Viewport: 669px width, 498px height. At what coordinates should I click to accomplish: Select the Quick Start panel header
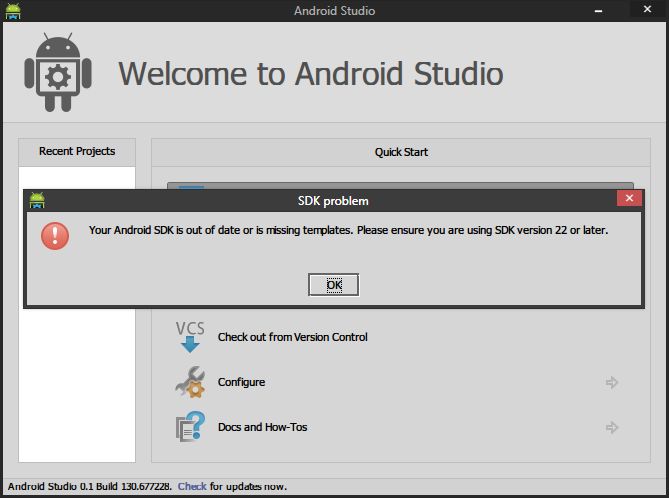pos(401,152)
